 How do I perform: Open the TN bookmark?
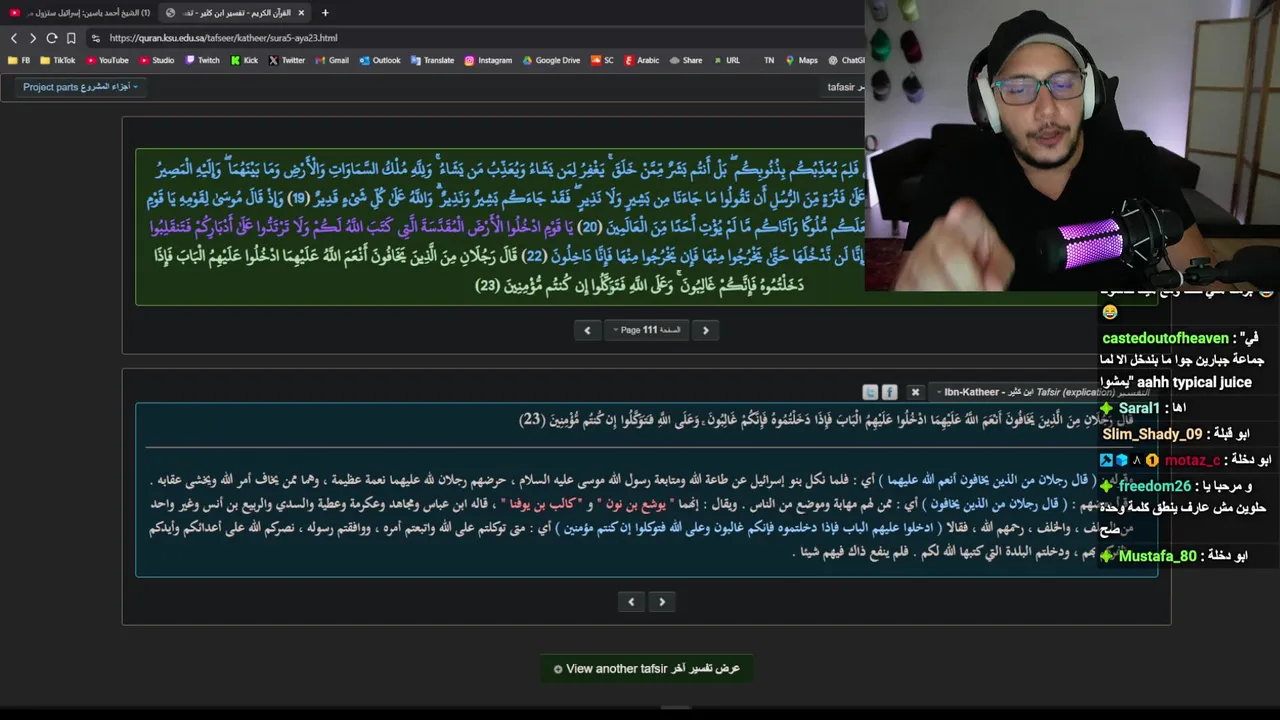click(x=768, y=60)
